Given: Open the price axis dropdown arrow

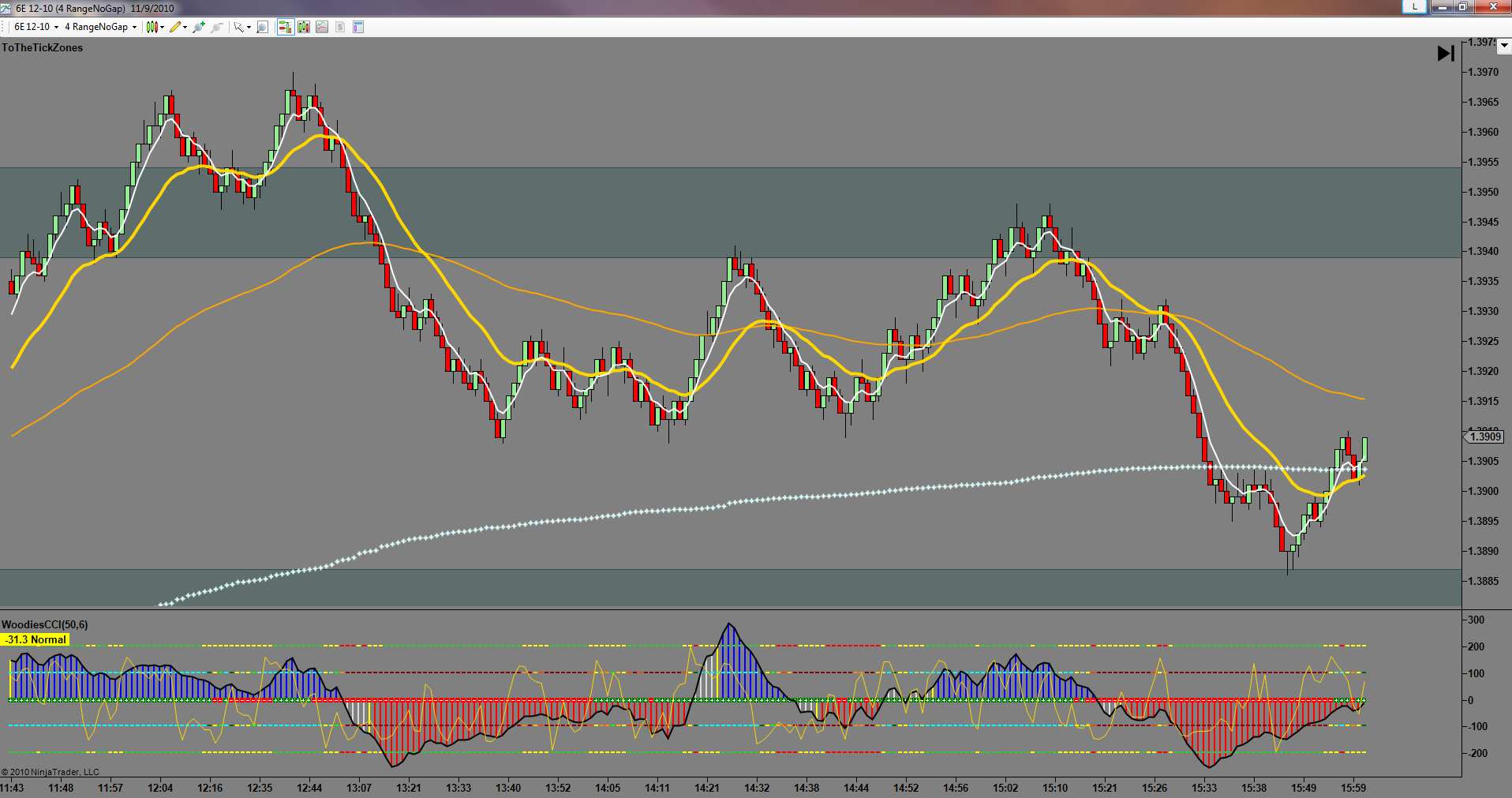Looking at the screenshot, I should pyautogui.click(x=1504, y=46).
